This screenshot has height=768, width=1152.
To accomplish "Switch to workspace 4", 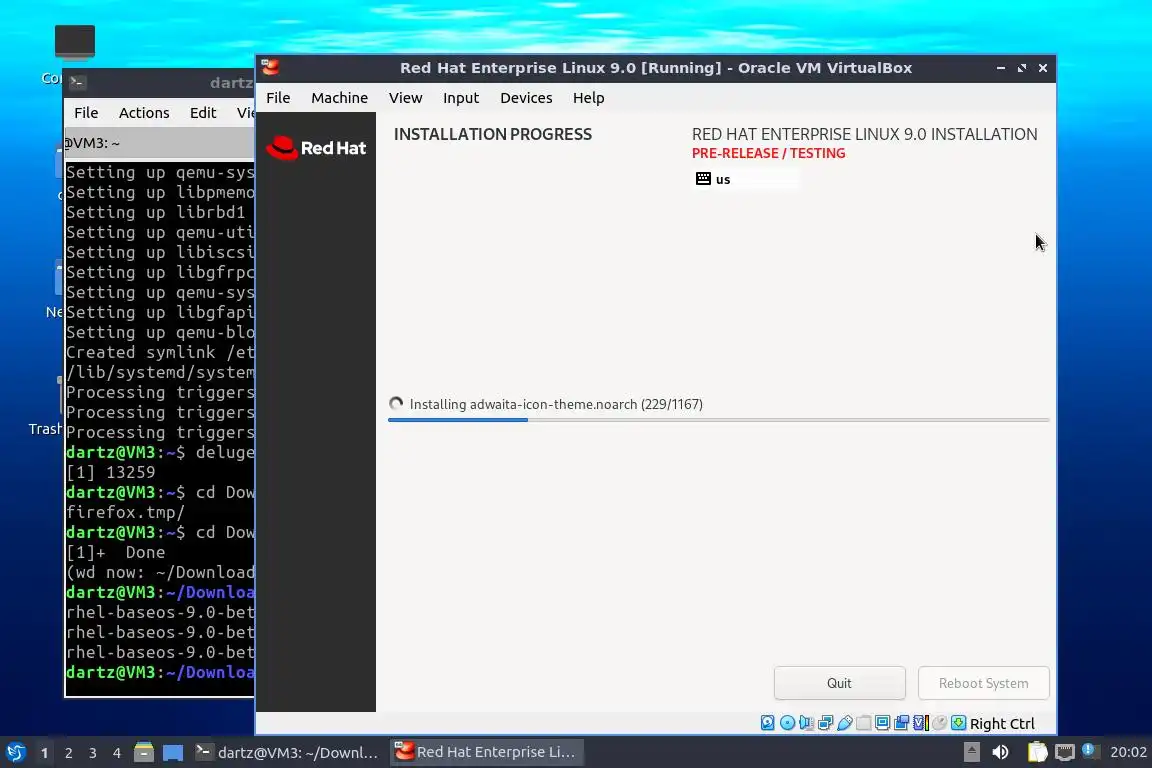I will coord(116,753).
